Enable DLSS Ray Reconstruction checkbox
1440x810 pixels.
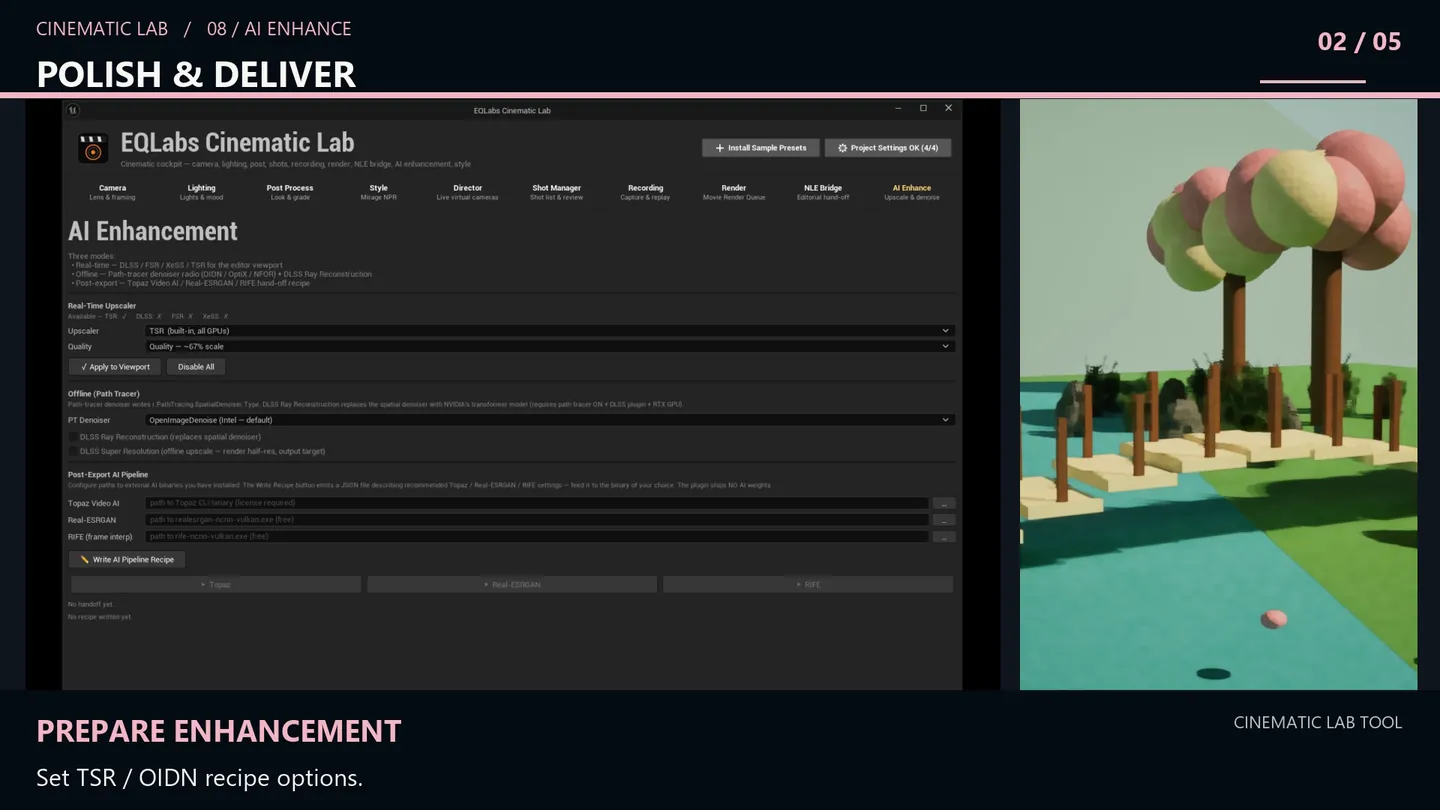(73, 437)
